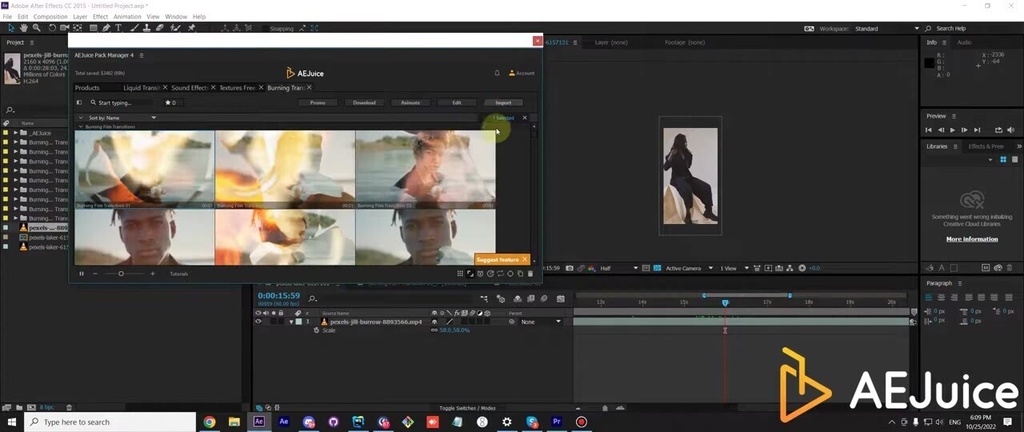Open the AEJuice Account link

[522, 73]
